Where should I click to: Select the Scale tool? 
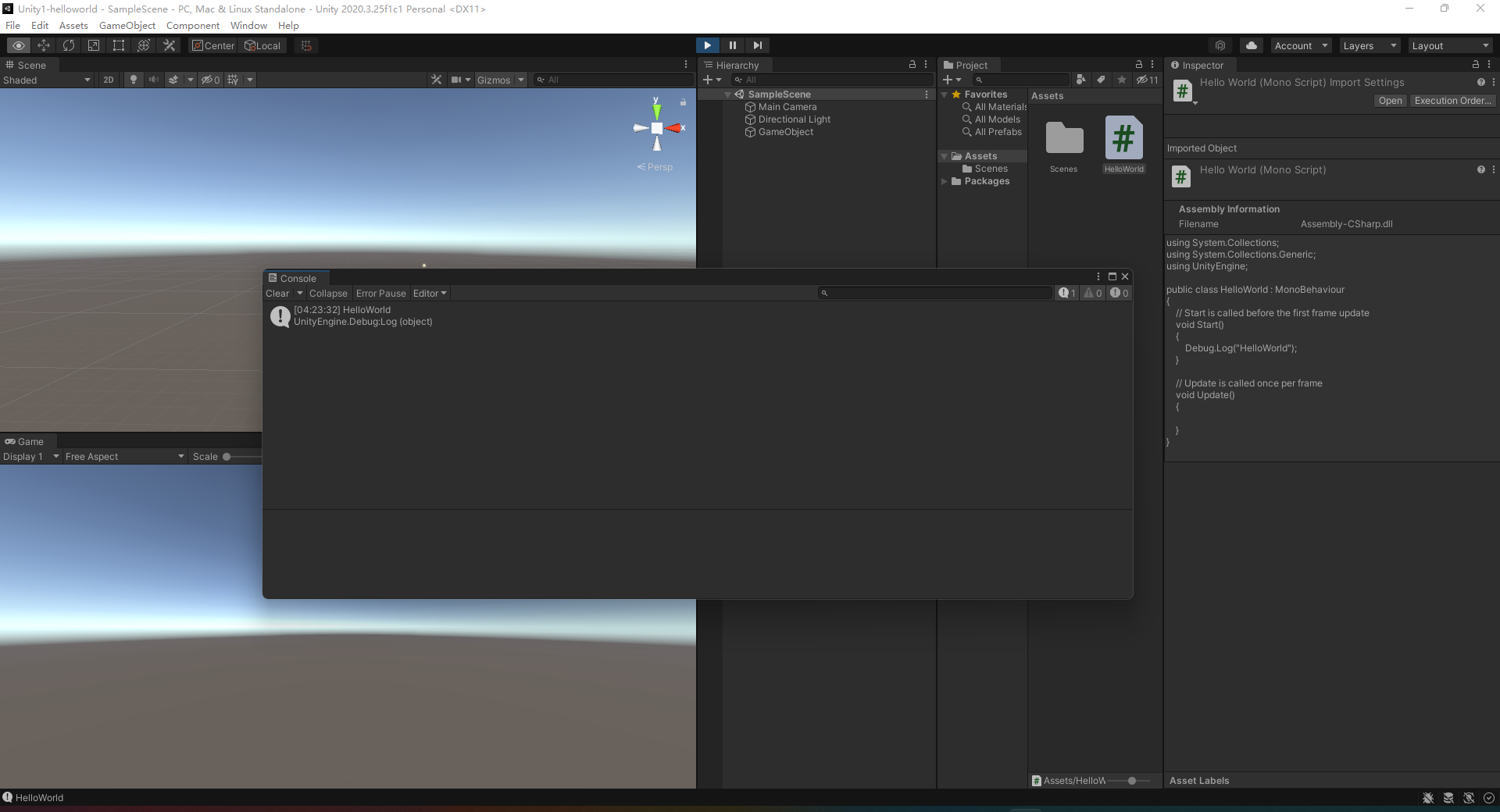tap(94, 45)
